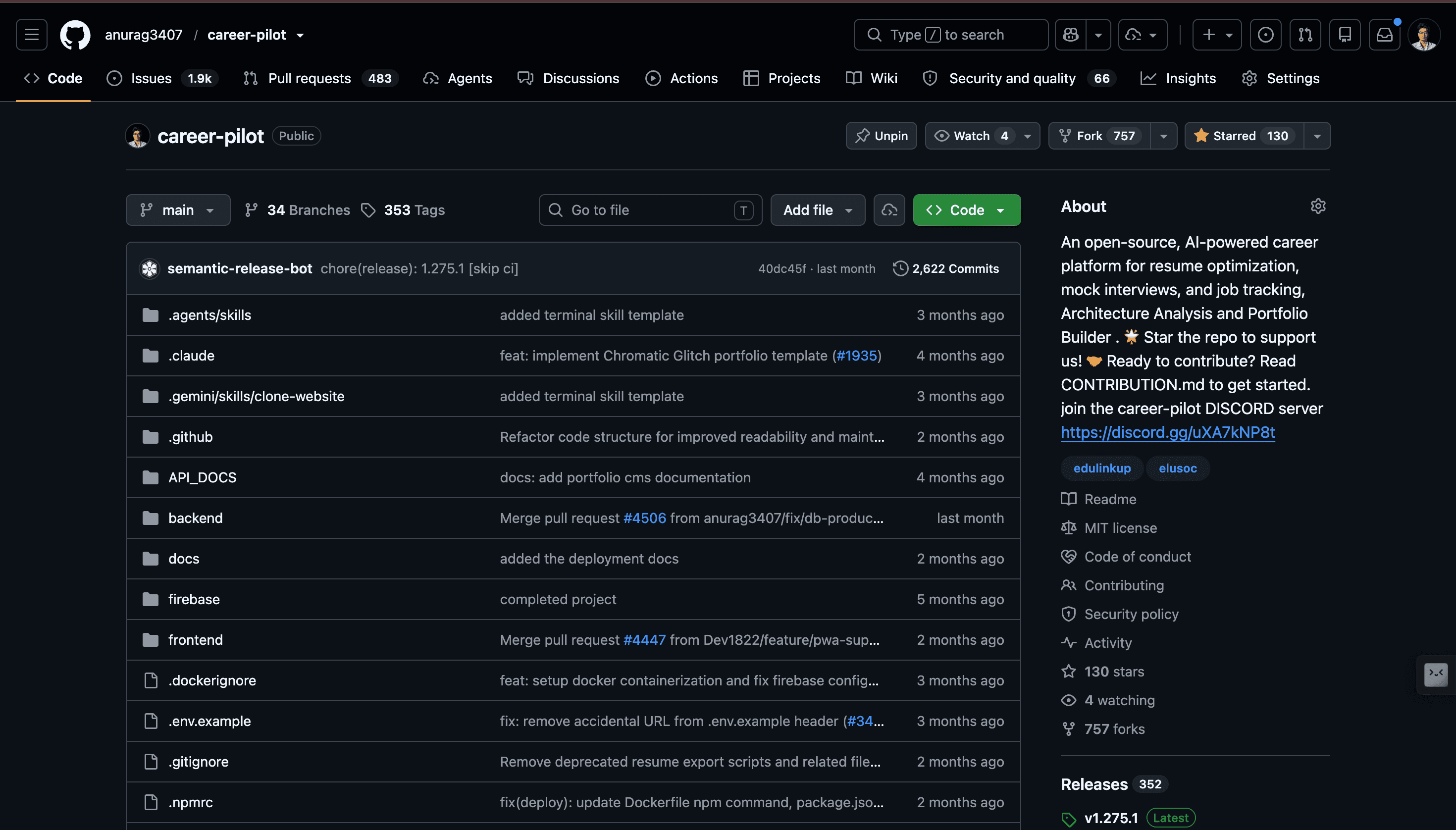Open the Insights tab

click(1178, 78)
